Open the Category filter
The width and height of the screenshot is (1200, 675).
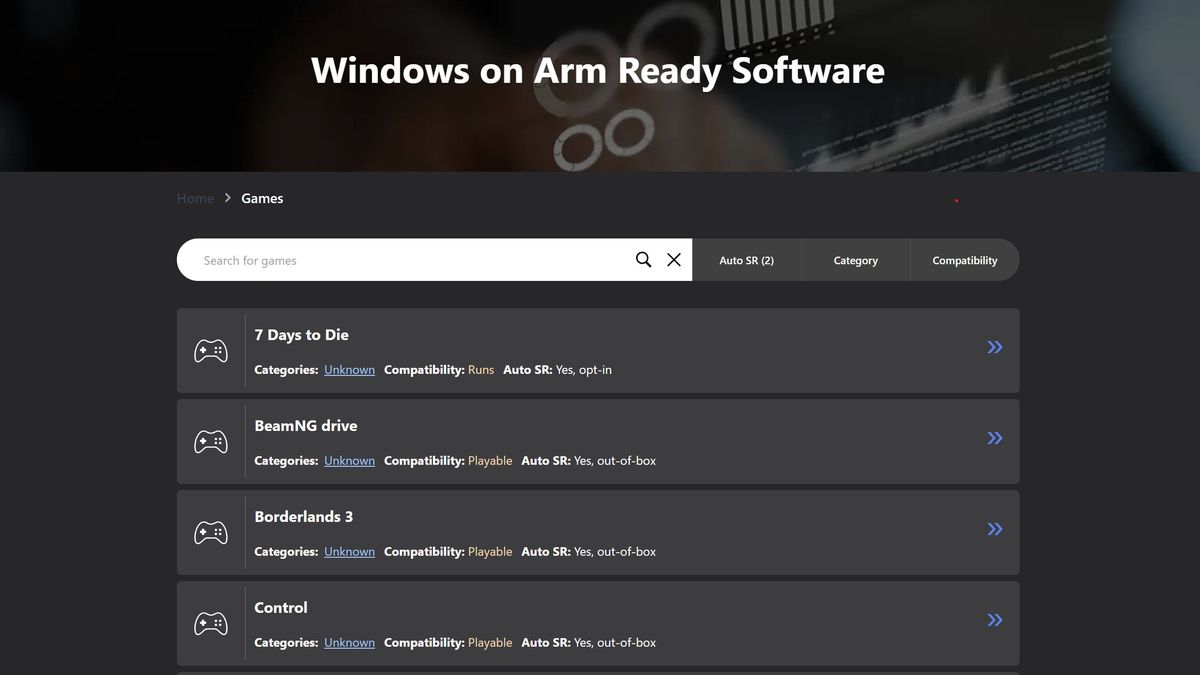tap(855, 259)
